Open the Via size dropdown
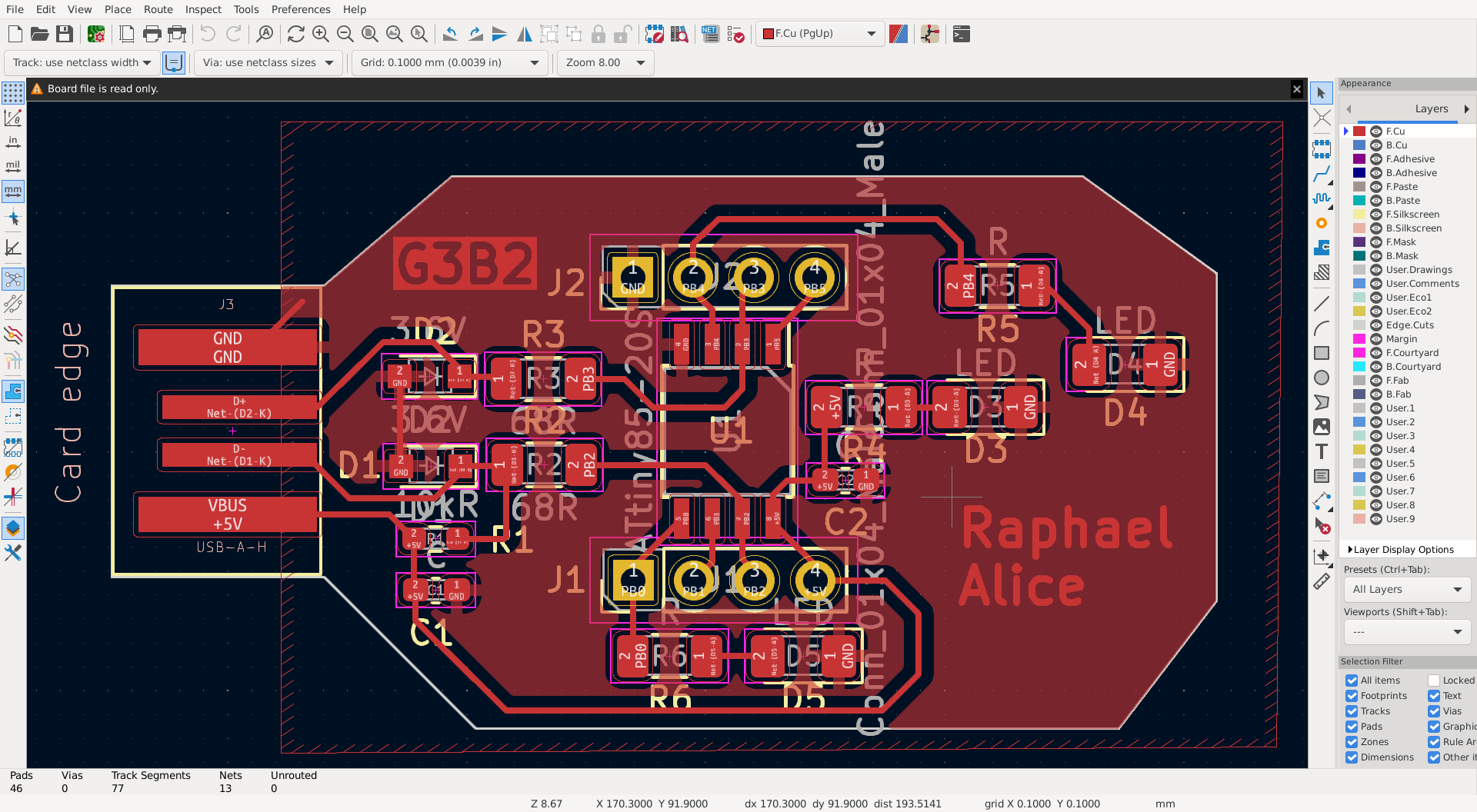Viewport: 1477px width, 812px height. [x=268, y=62]
